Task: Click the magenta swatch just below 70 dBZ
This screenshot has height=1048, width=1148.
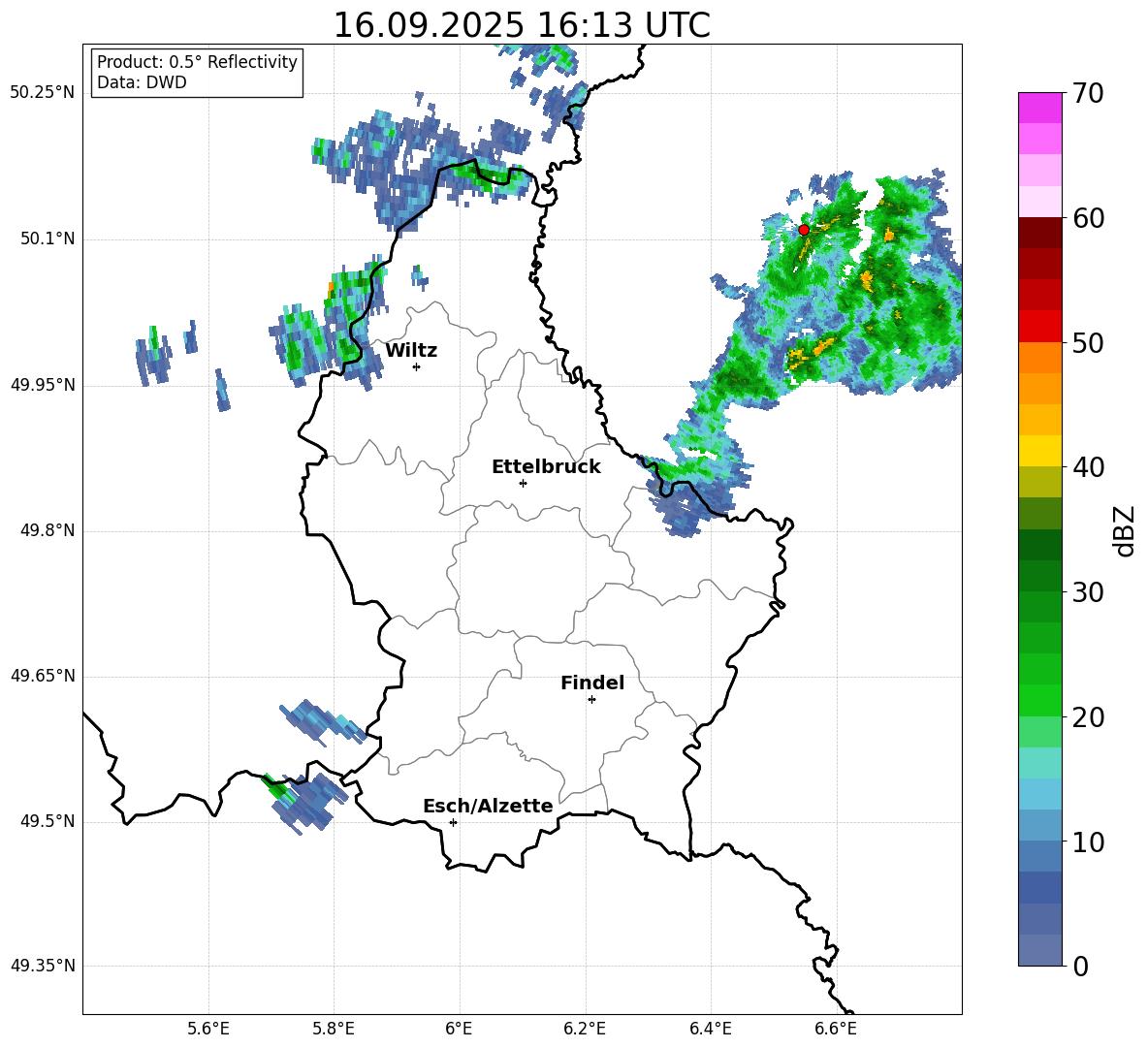Action: [1040, 109]
